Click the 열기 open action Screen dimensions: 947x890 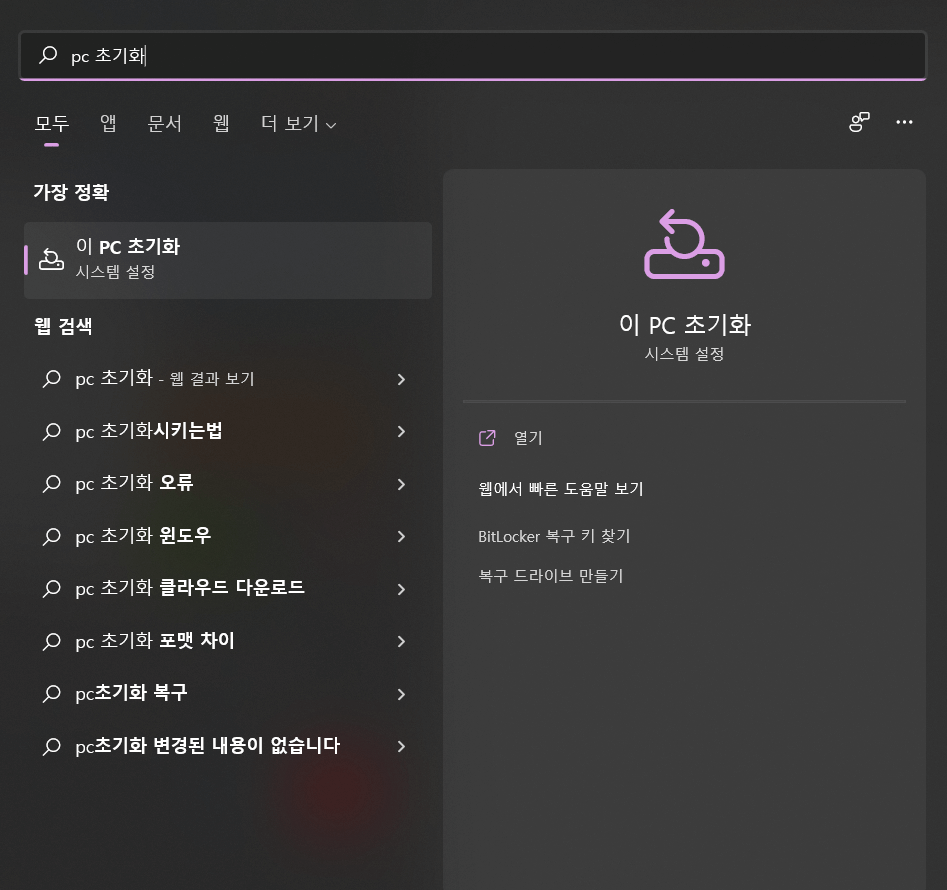point(528,438)
